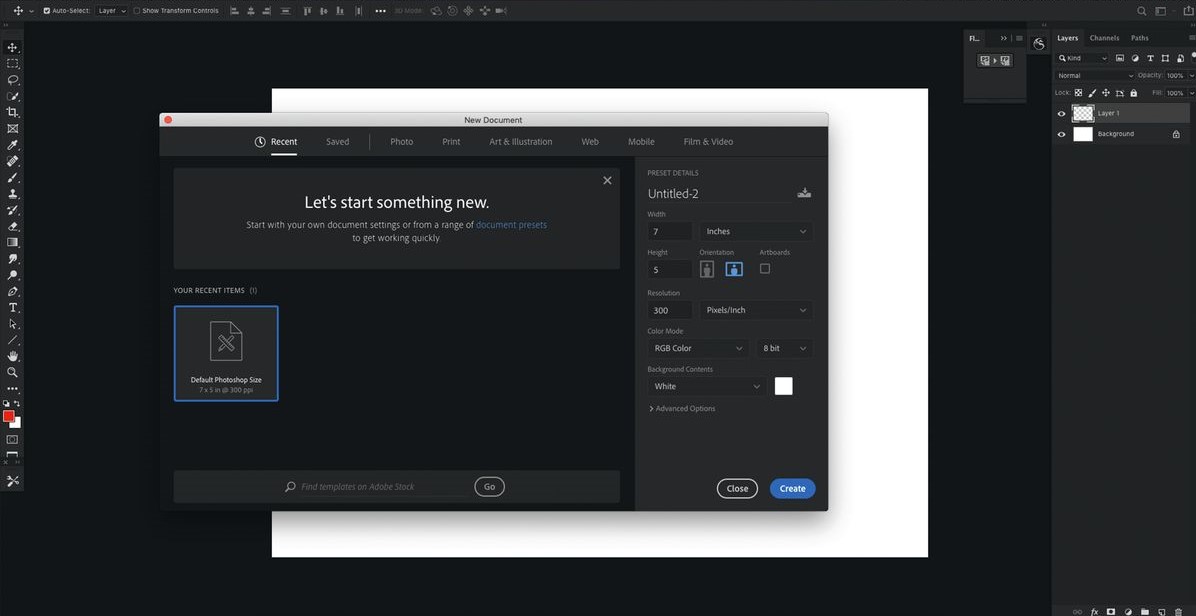Open the Auto-Select Layer dropdown
This screenshot has width=1196, height=616.
(112, 11)
